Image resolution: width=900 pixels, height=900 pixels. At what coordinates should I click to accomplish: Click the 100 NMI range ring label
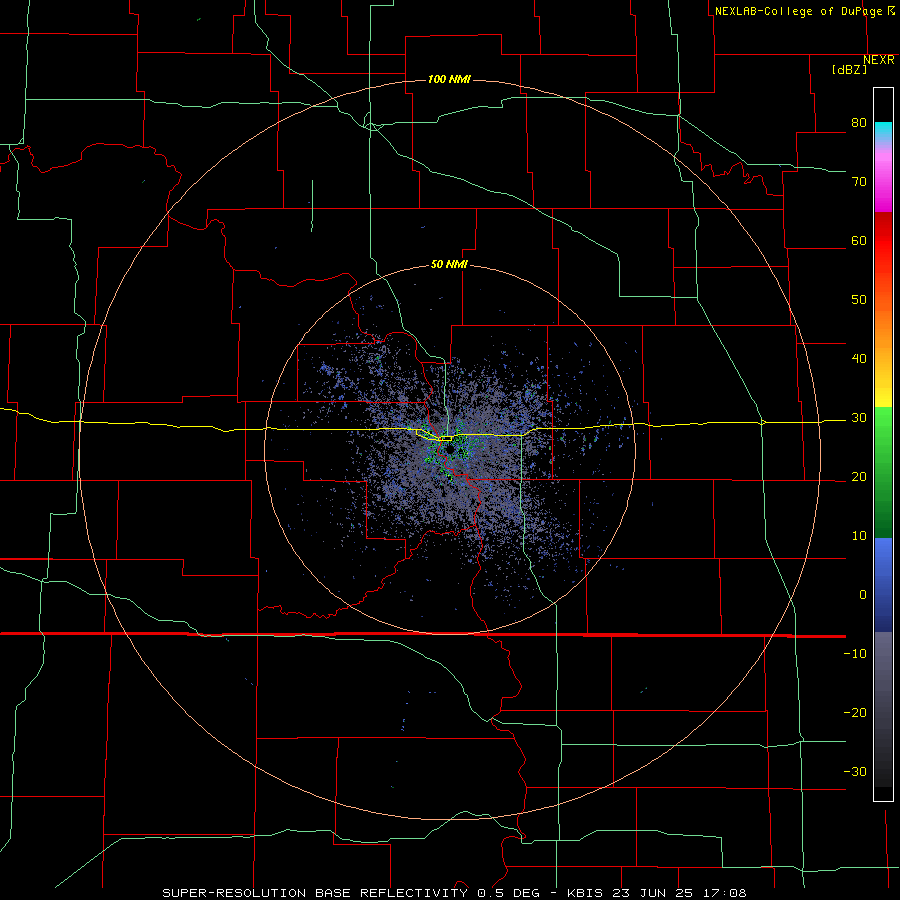tap(449, 79)
